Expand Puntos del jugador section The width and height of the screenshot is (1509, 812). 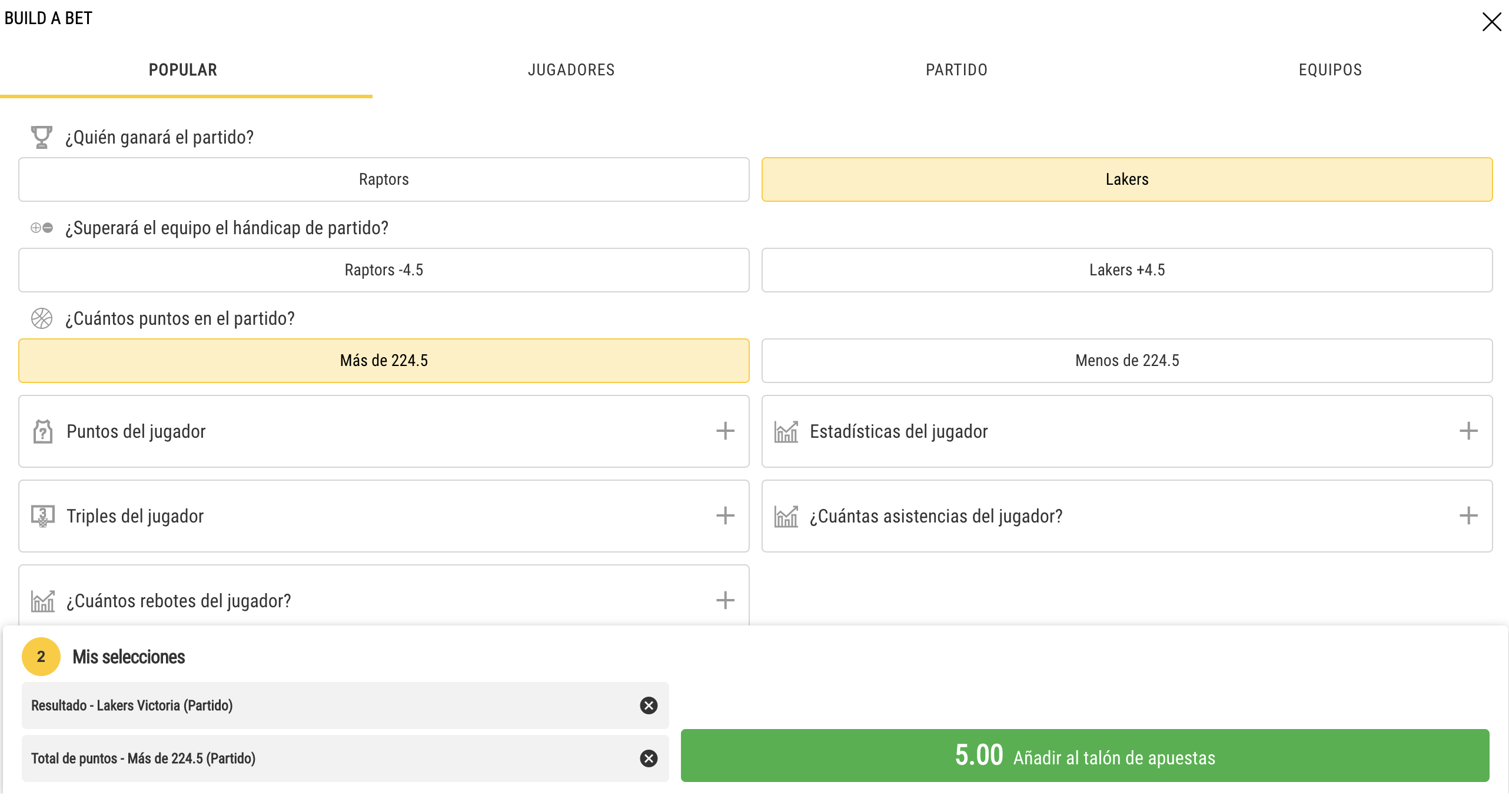tap(384, 431)
